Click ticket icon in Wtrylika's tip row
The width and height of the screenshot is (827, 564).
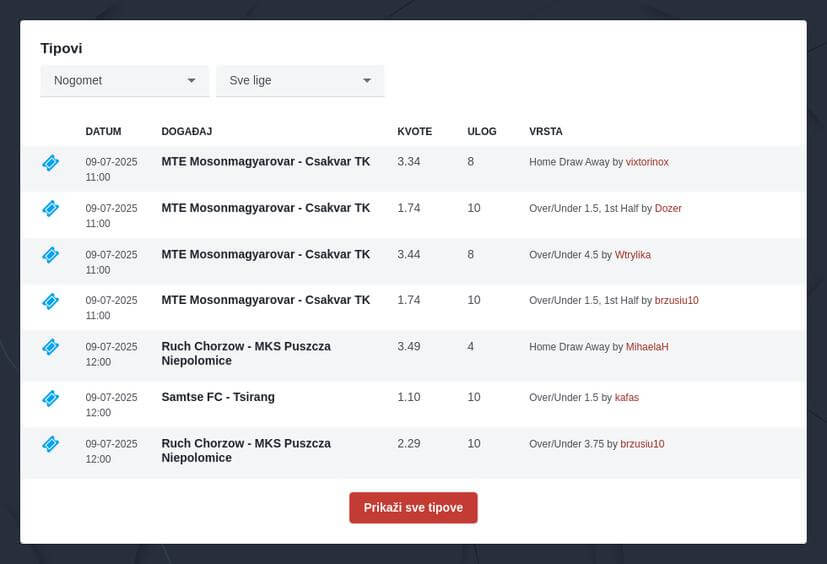tap(51, 255)
